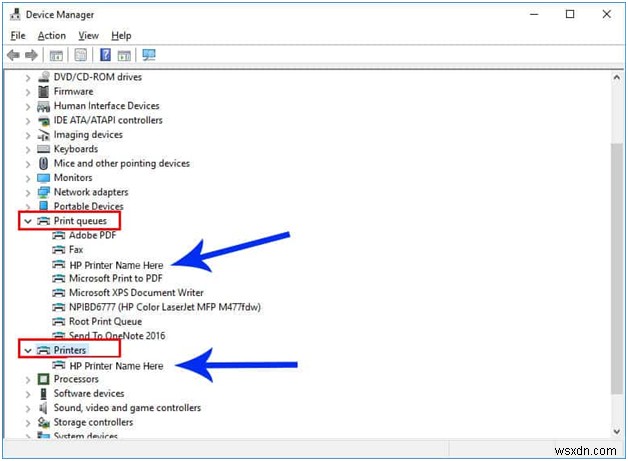
Task: Maximize the Device Manager window
Action: (570, 14)
